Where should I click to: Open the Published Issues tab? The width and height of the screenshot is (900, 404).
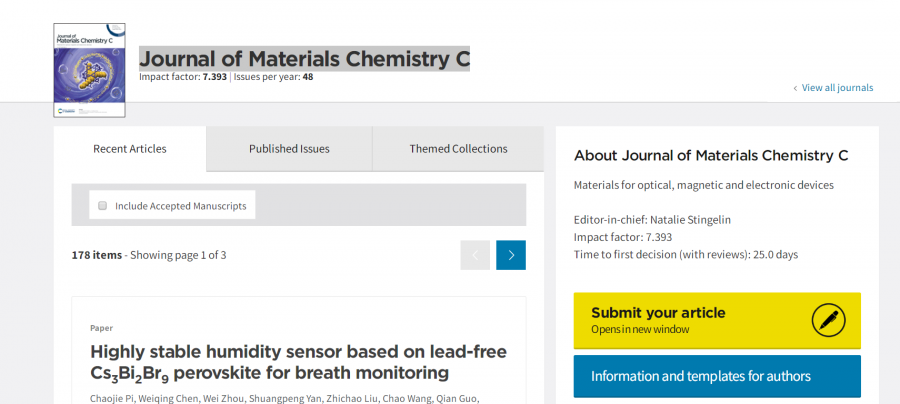(289, 149)
